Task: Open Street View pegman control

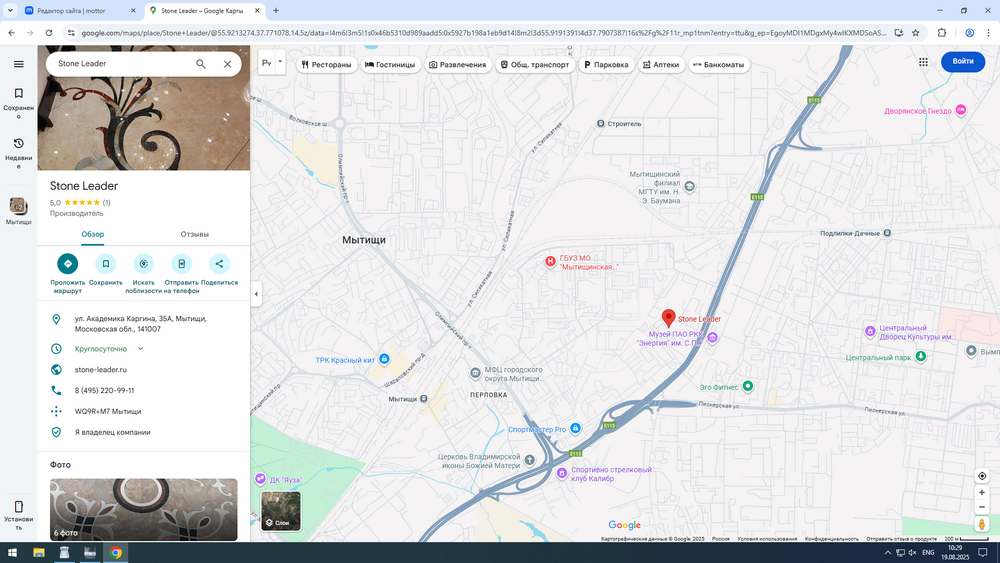Action: tap(982, 525)
